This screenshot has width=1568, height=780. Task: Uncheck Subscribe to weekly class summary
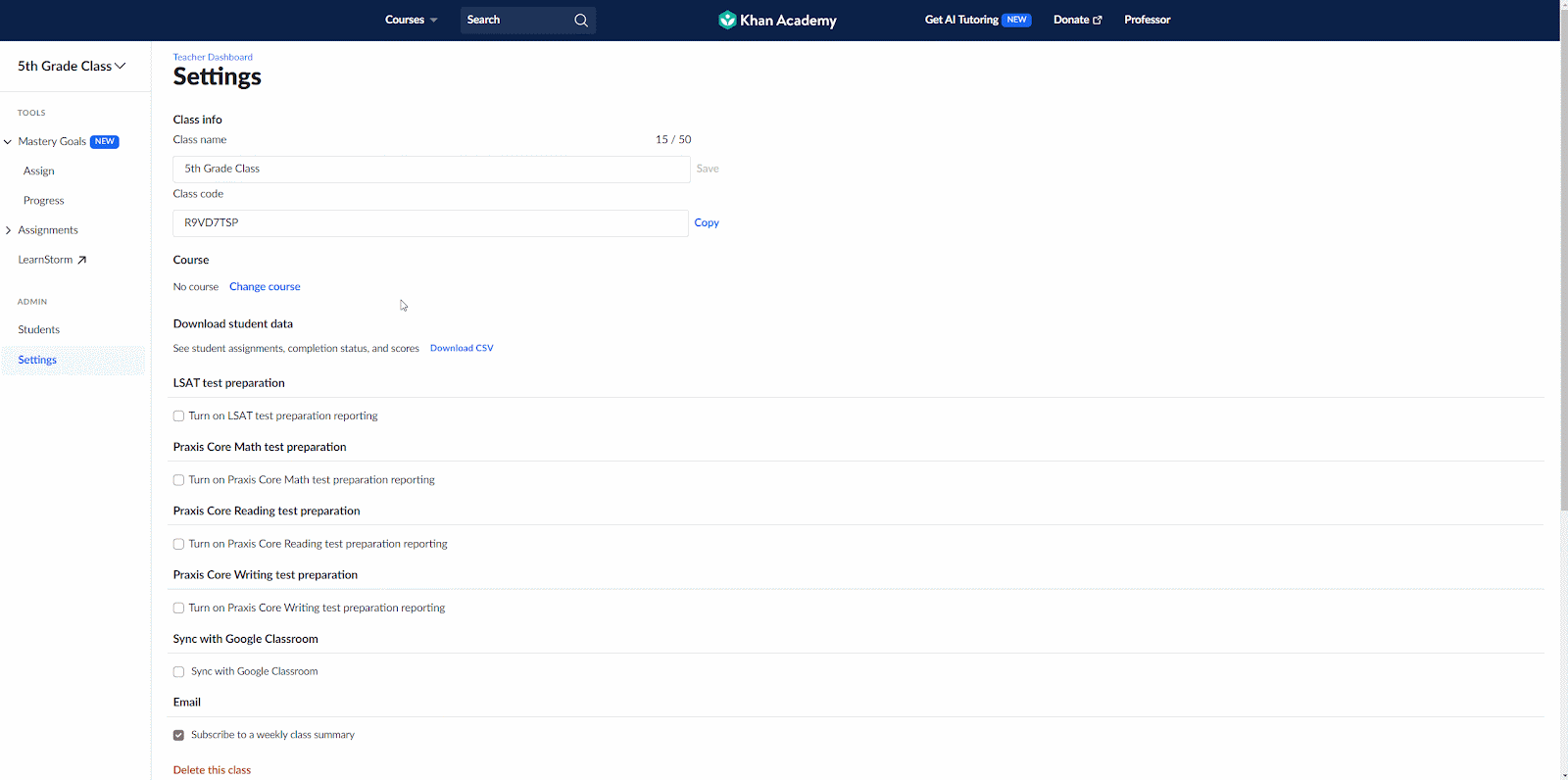pyautogui.click(x=178, y=735)
